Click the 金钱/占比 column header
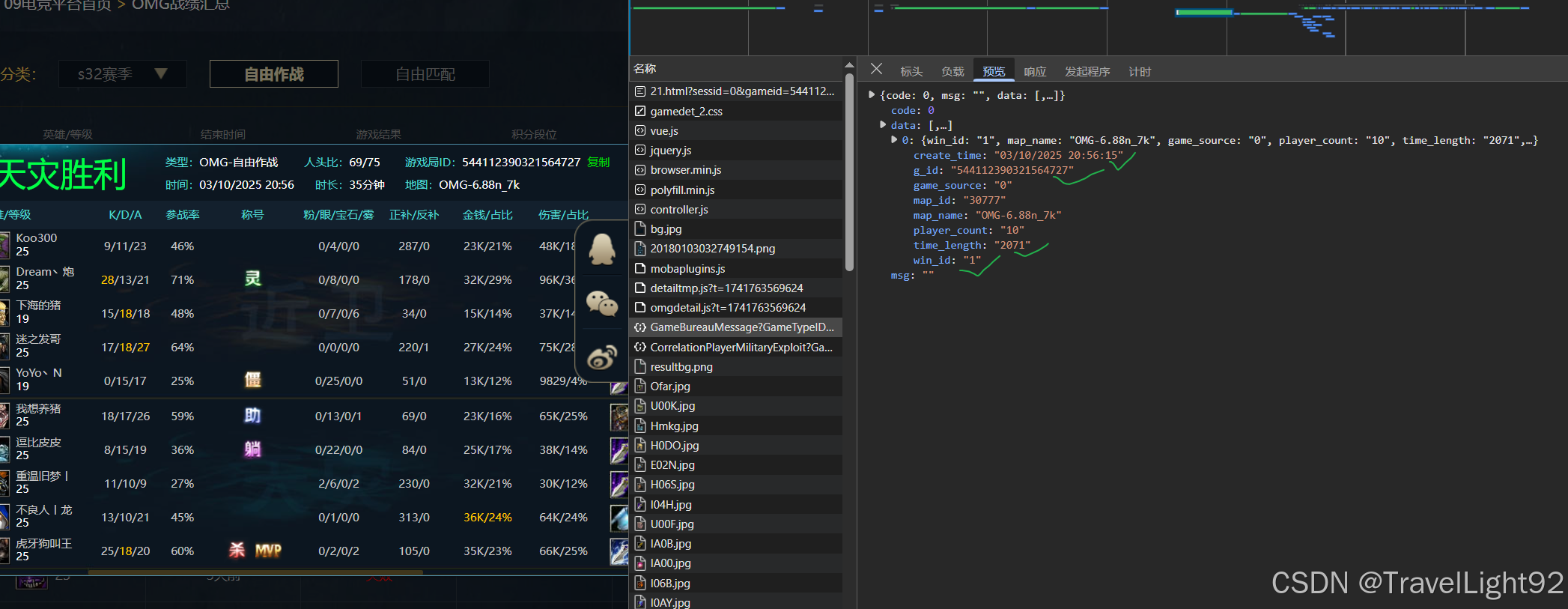 pyautogui.click(x=487, y=215)
